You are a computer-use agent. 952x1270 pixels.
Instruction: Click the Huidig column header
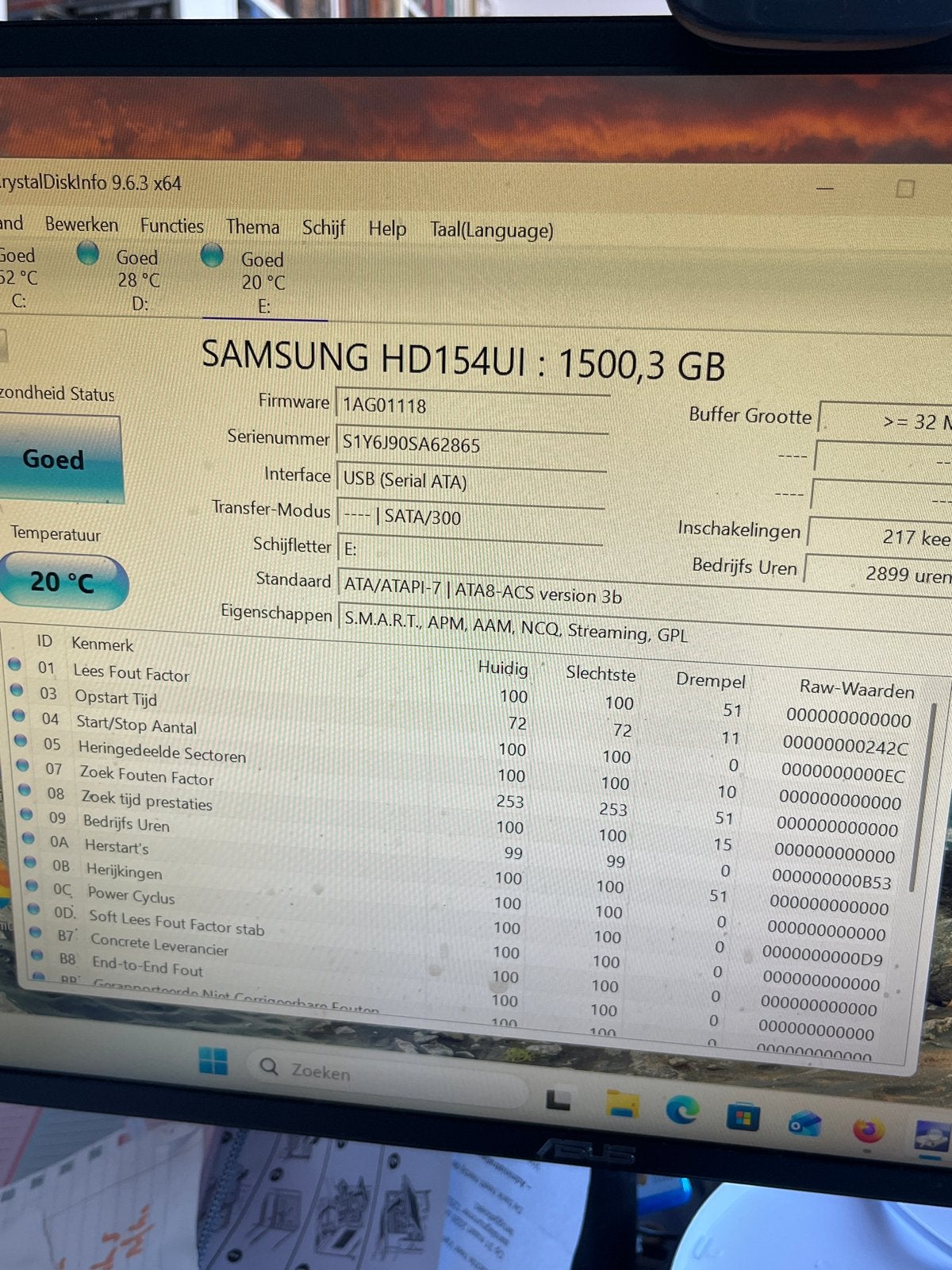tap(503, 668)
